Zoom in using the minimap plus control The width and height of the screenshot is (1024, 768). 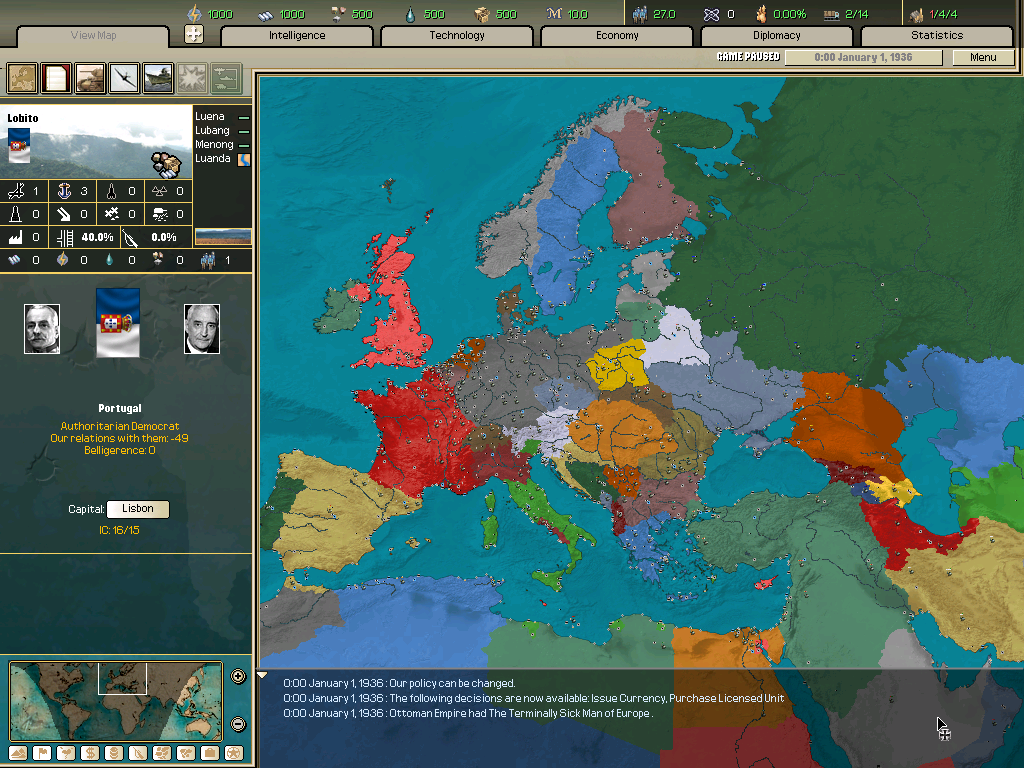pos(238,676)
